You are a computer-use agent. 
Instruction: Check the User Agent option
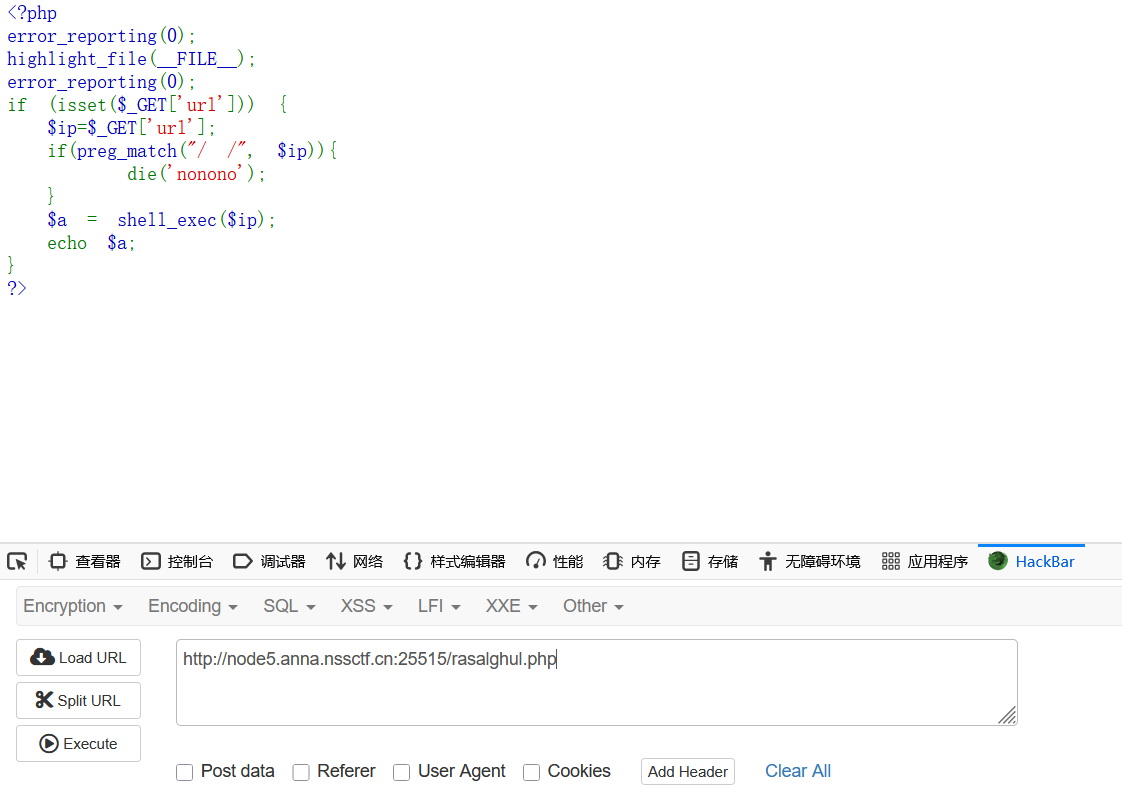coord(401,772)
